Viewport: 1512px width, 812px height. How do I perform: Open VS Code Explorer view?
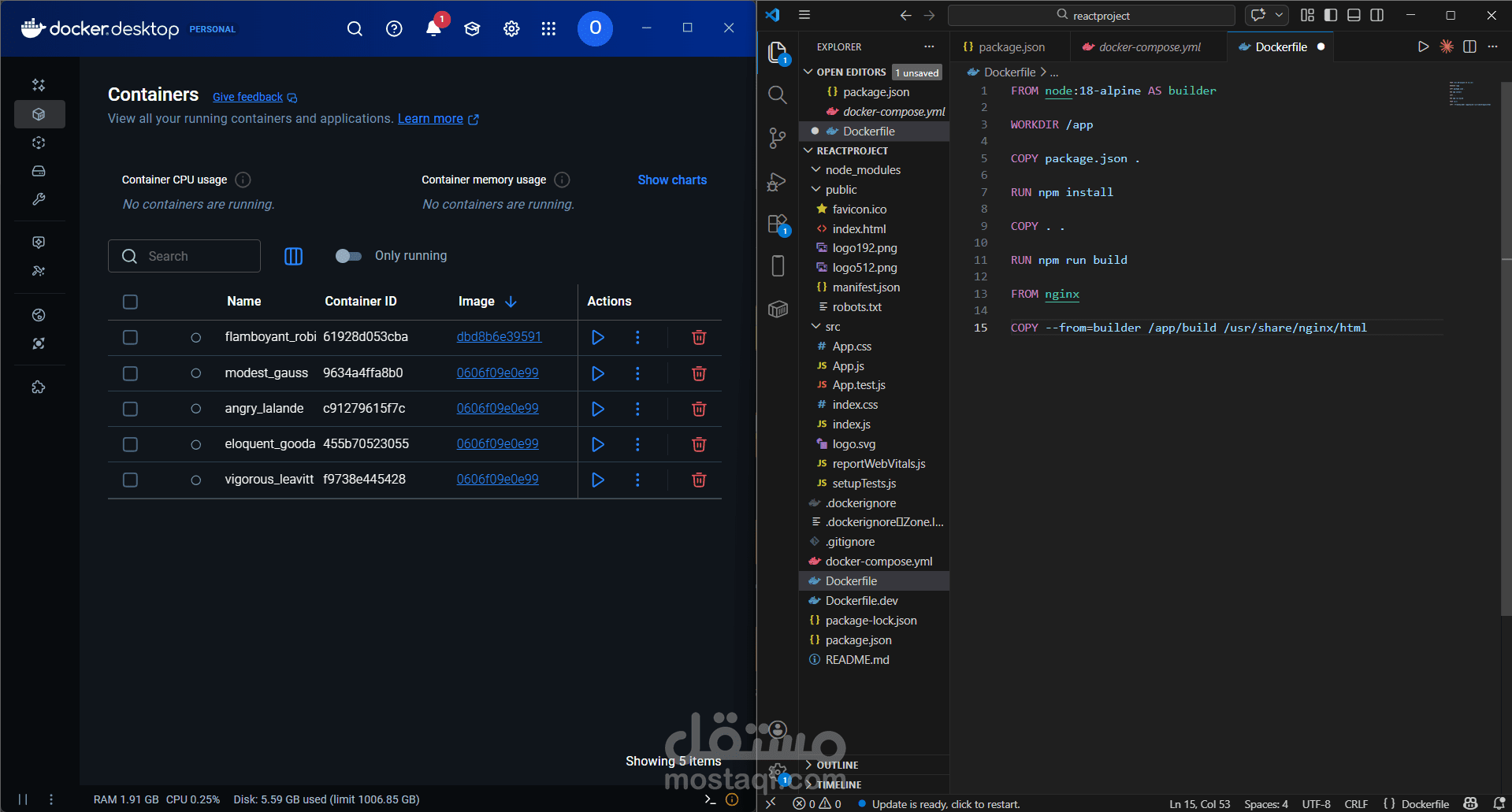tap(778, 54)
